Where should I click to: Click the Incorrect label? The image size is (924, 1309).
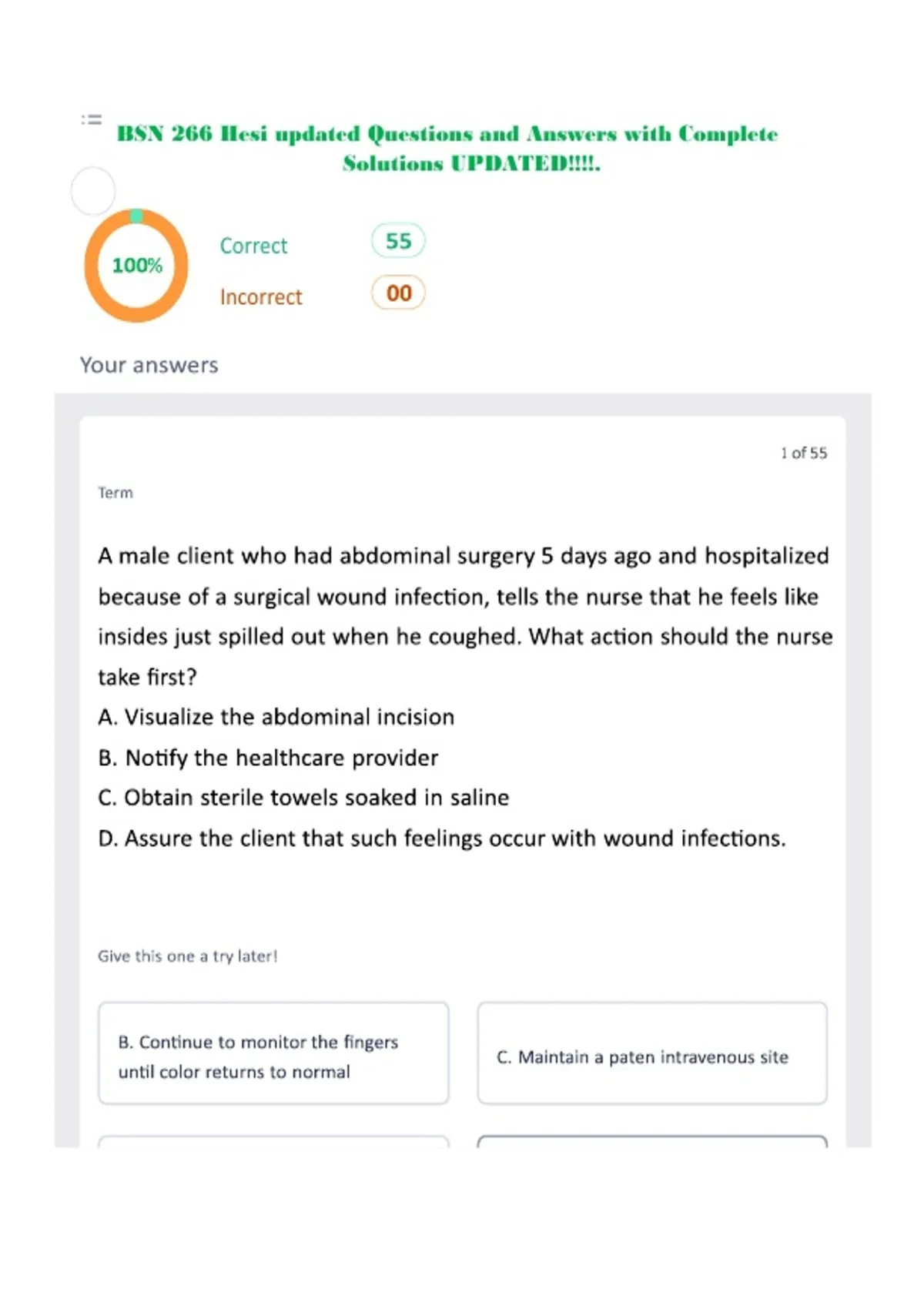click(261, 297)
